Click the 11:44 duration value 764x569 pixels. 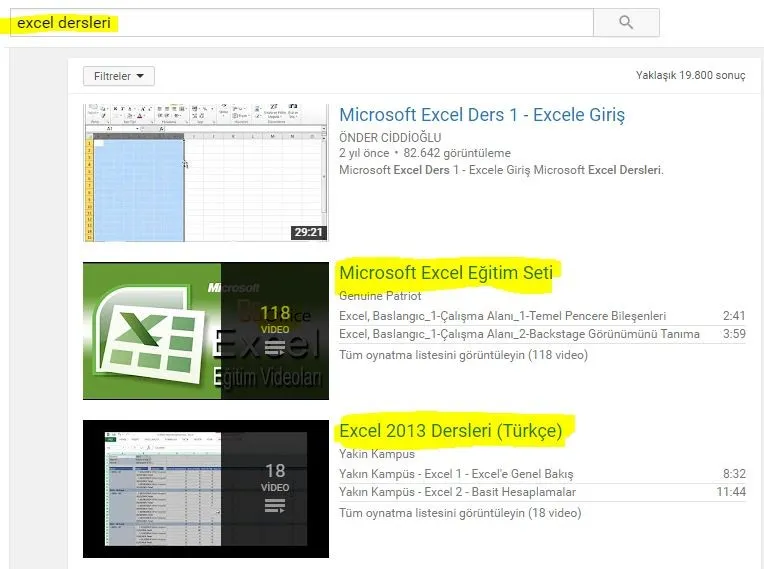click(x=731, y=492)
